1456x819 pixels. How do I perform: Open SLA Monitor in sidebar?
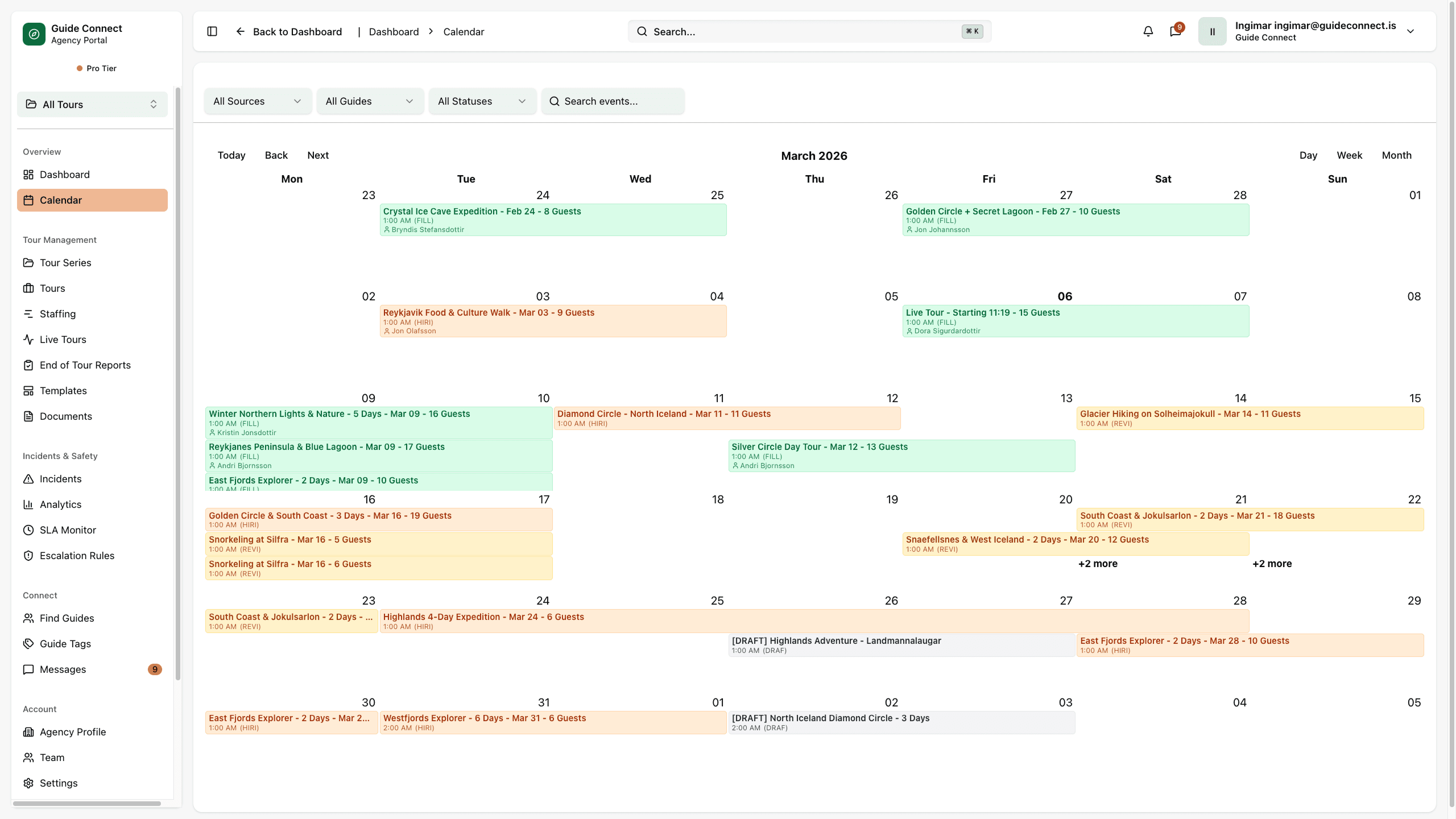68,530
